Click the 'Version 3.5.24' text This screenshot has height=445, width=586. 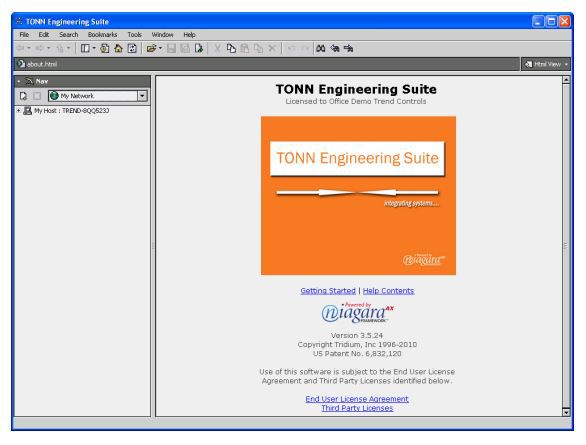click(x=357, y=335)
